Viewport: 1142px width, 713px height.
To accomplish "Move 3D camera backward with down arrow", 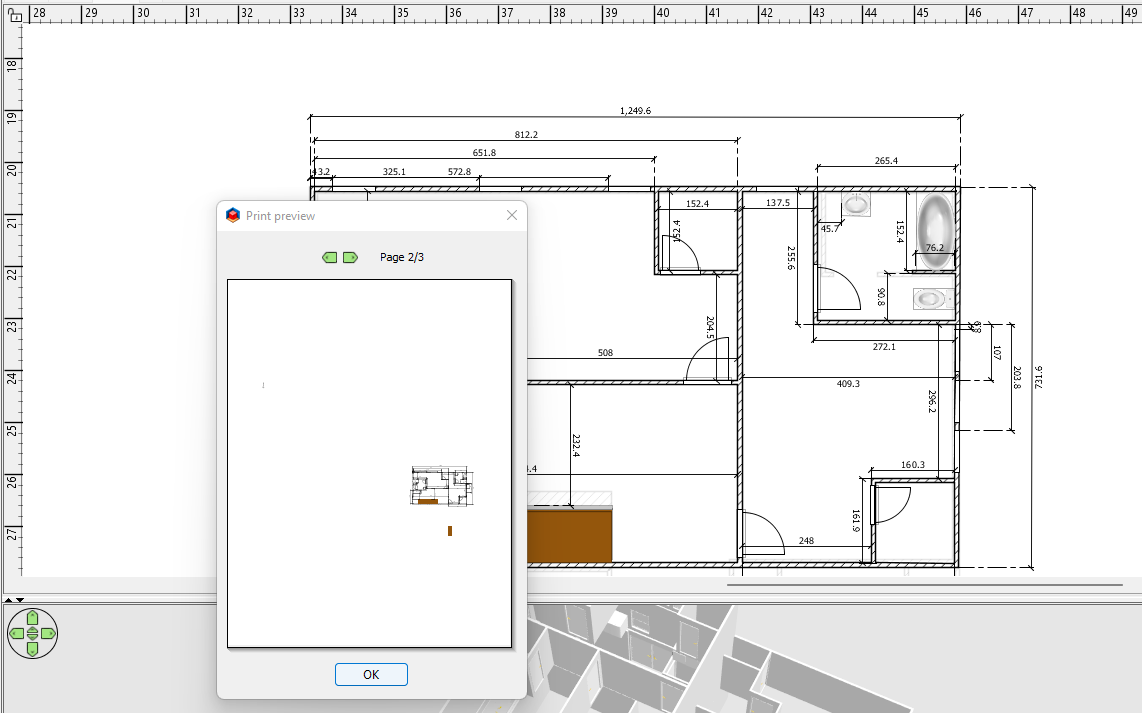I will coord(32,649).
